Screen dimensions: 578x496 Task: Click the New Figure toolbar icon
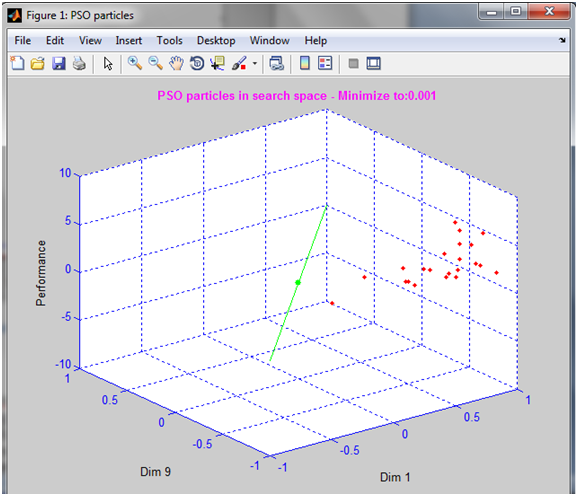pyautogui.click(x=17, y=63)
